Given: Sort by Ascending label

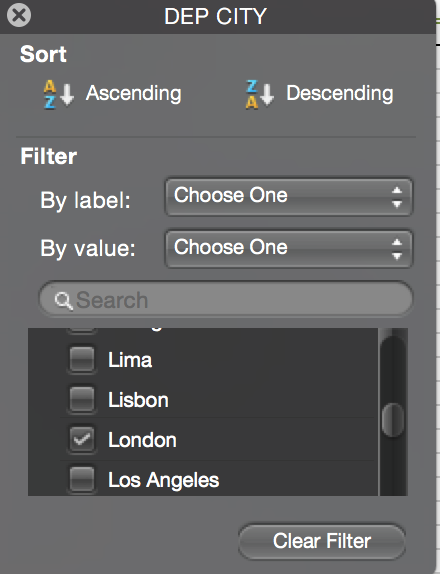Looking at the screenshot, I should [134, 94].
